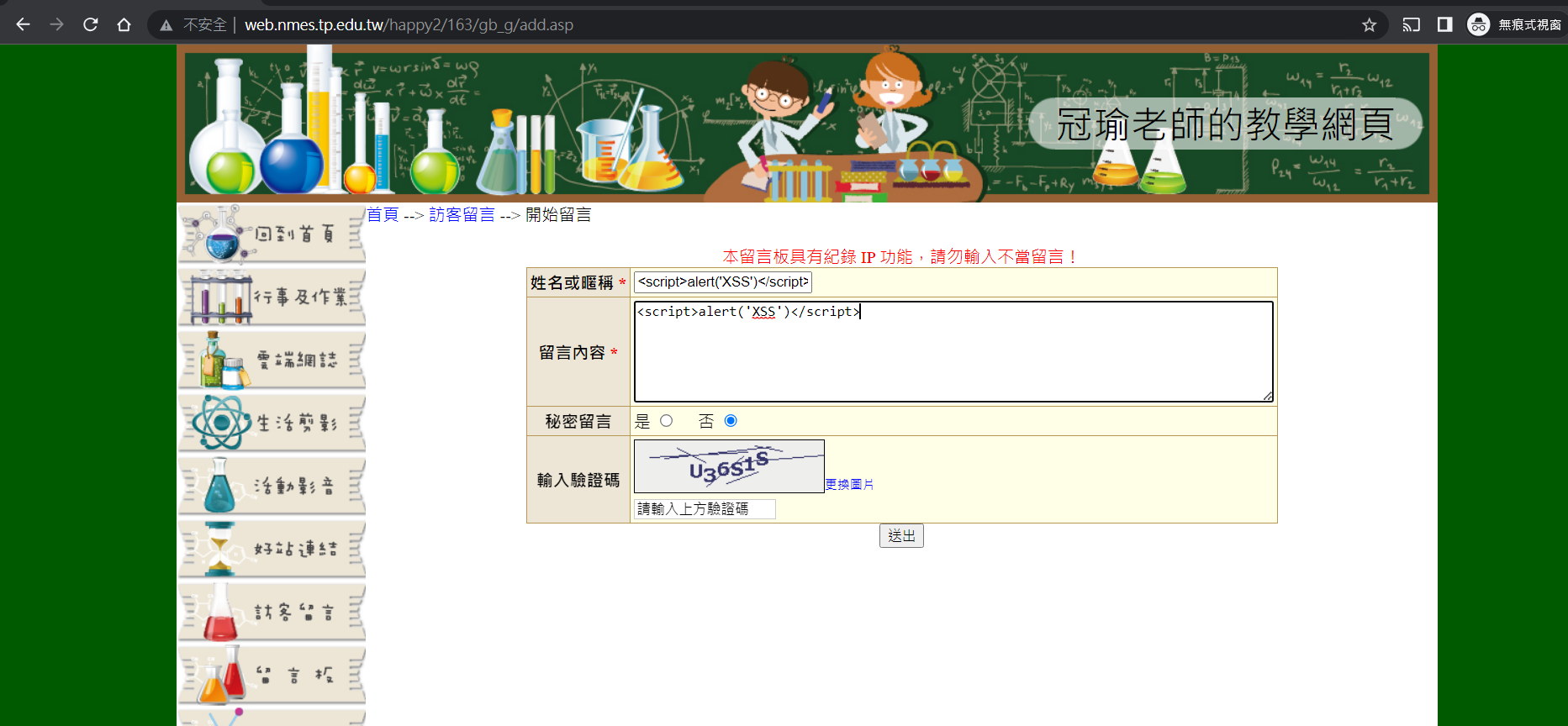Click the incognito profile icon
The width and height of the screenshot is (1568, 726).
[x=1478, y=24]
